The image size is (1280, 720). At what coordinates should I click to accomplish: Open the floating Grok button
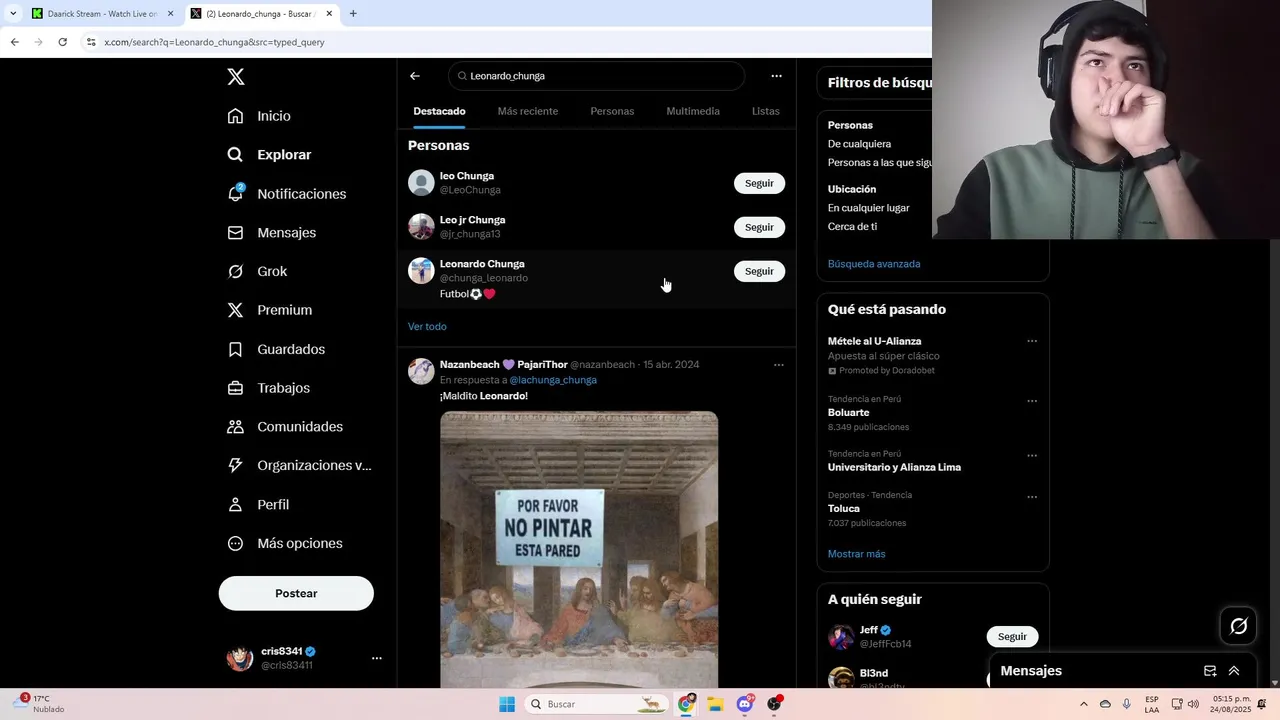[1239, 626]
